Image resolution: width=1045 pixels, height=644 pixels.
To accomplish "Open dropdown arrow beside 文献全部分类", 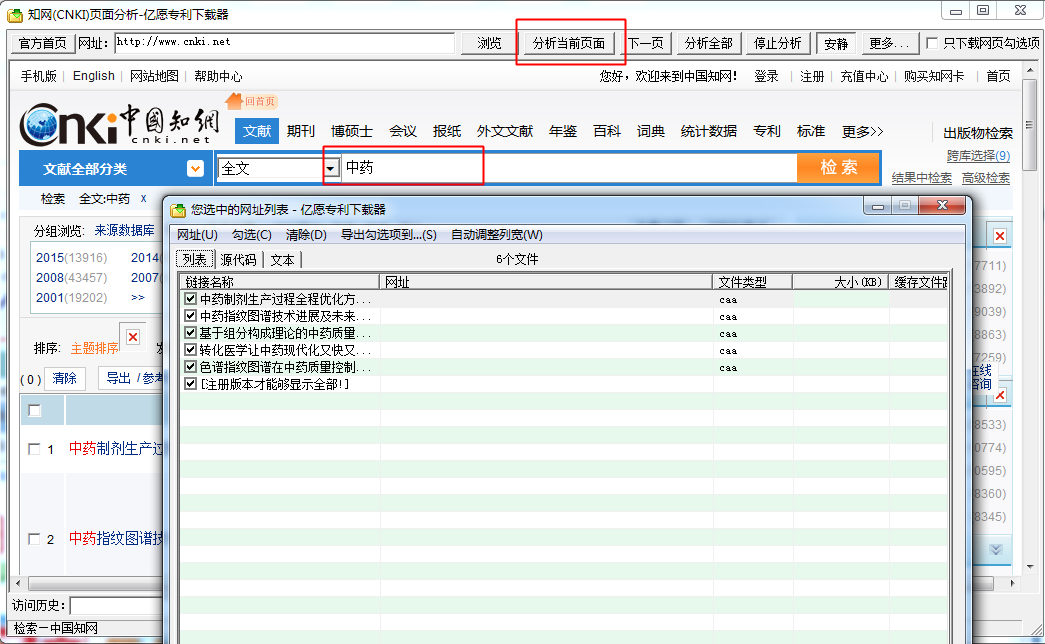I will 195,168.
